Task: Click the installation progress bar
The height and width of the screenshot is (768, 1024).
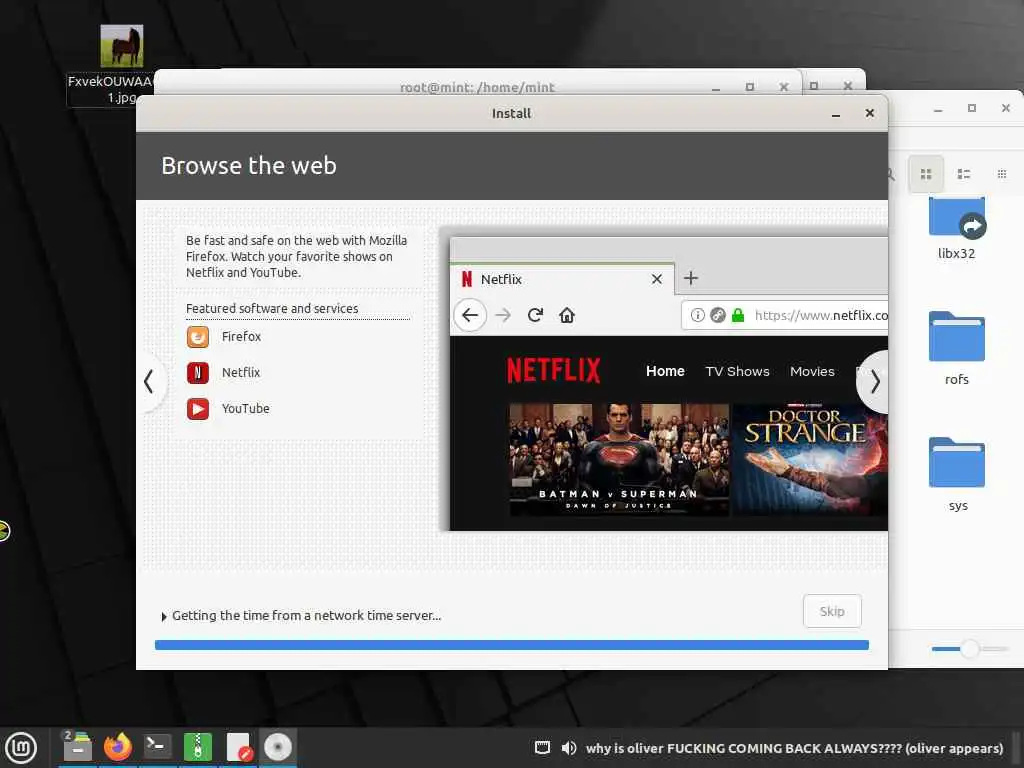Action: (x=511, y=645)
